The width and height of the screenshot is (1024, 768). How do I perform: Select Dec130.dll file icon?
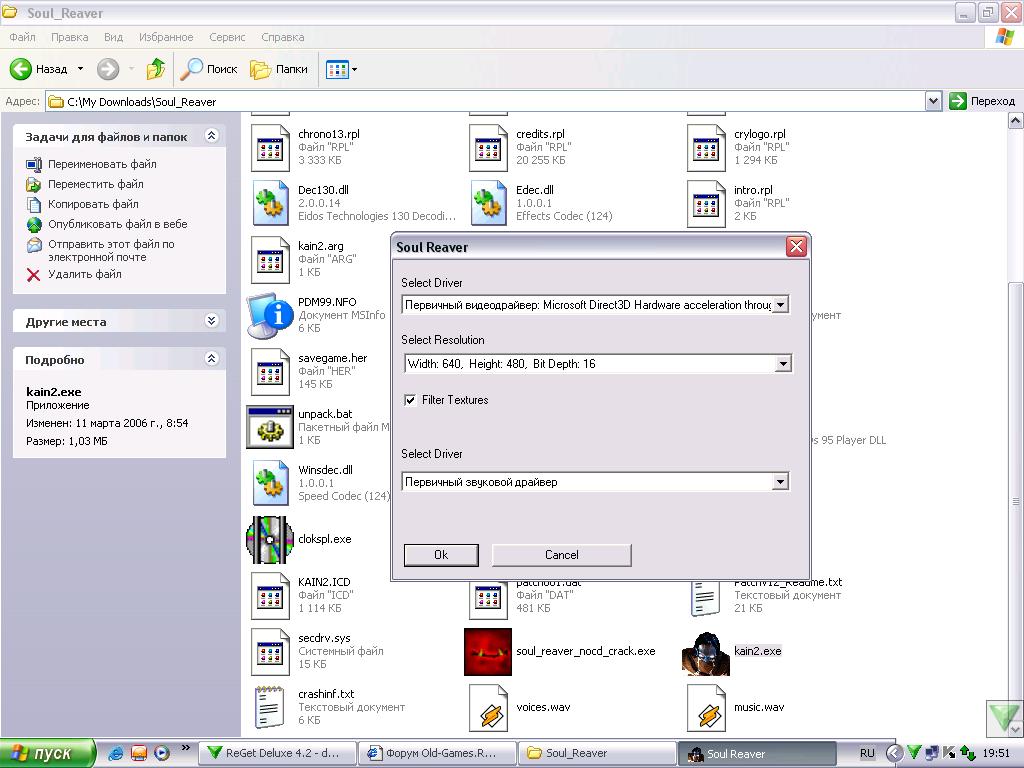tap(270, 203)
